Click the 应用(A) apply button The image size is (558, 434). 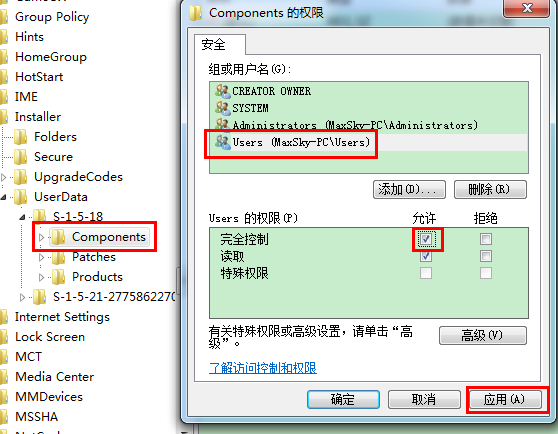coord(505,399)
